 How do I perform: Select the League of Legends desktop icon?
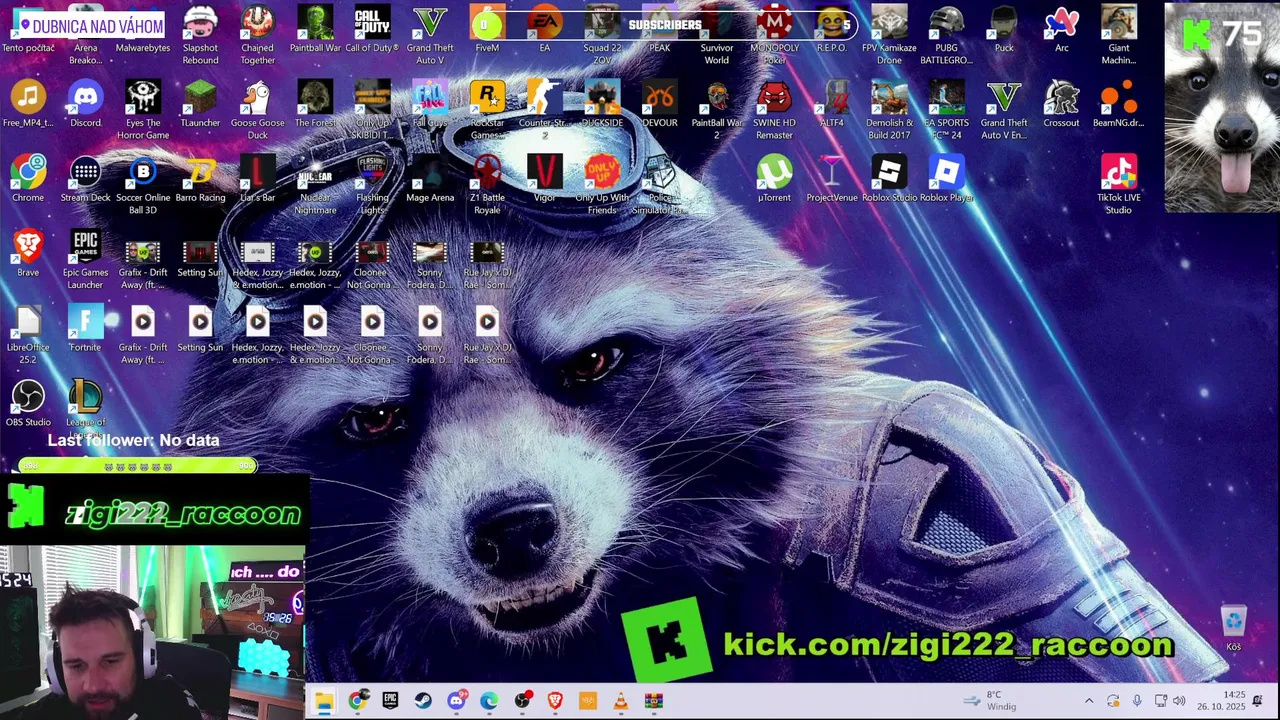point(85,405)
